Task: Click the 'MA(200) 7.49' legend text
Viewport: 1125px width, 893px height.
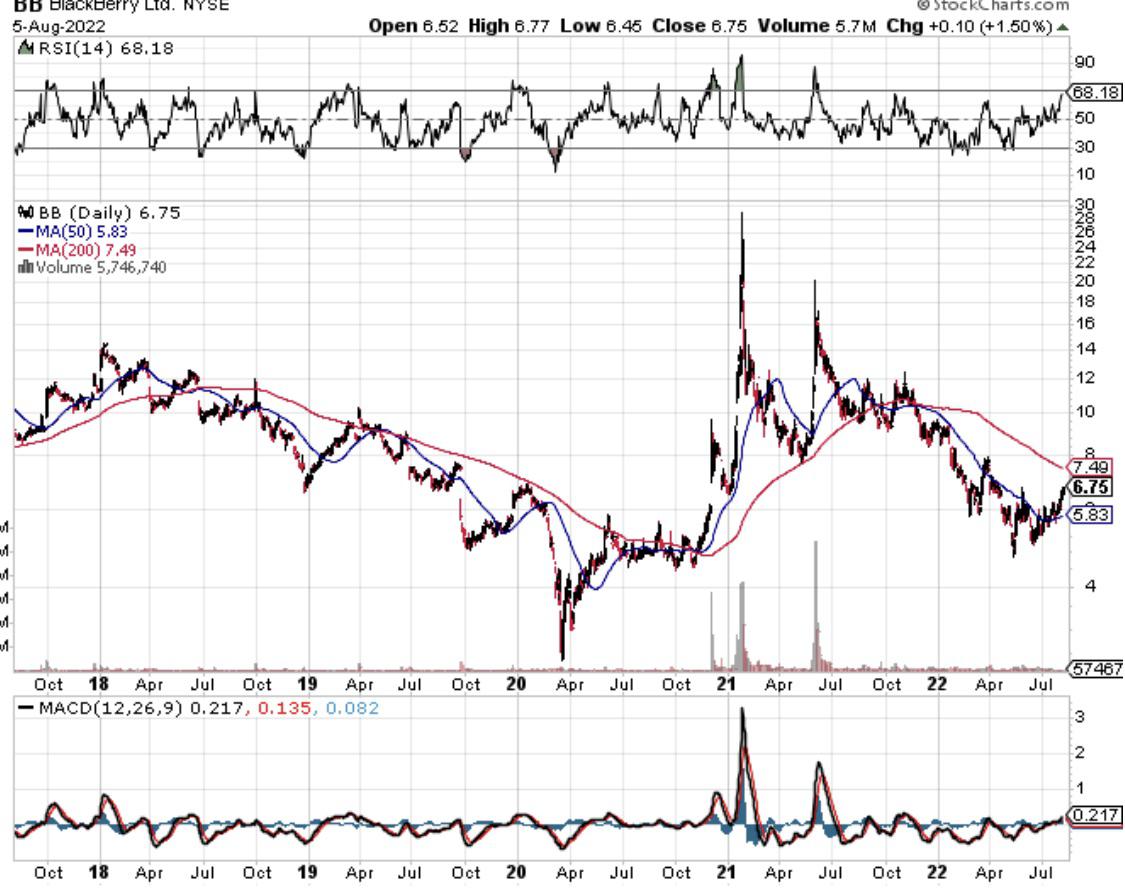Action: coord(85,250)
